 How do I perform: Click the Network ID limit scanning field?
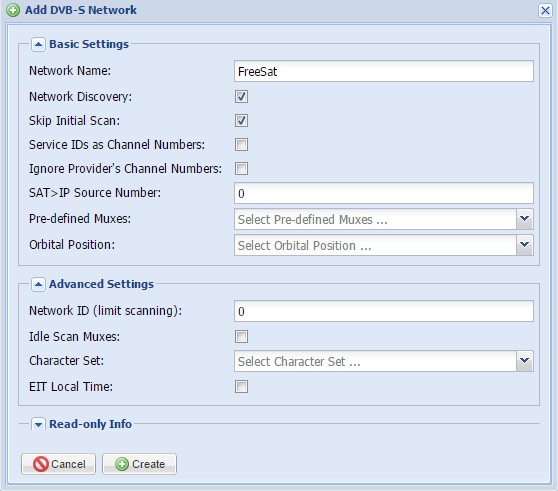(x=384, y=311)
